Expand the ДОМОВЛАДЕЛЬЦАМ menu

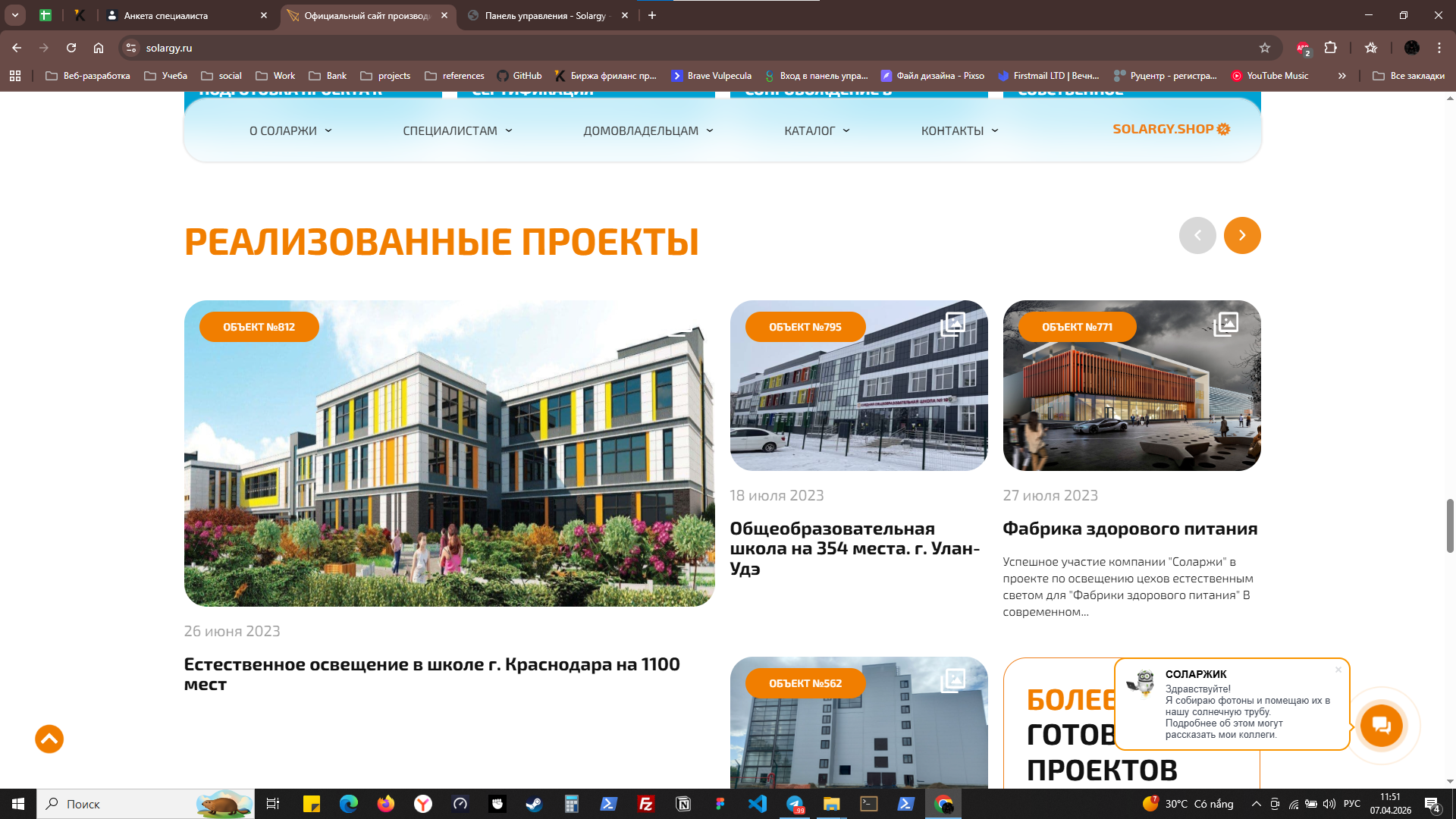tap(648, 130)
